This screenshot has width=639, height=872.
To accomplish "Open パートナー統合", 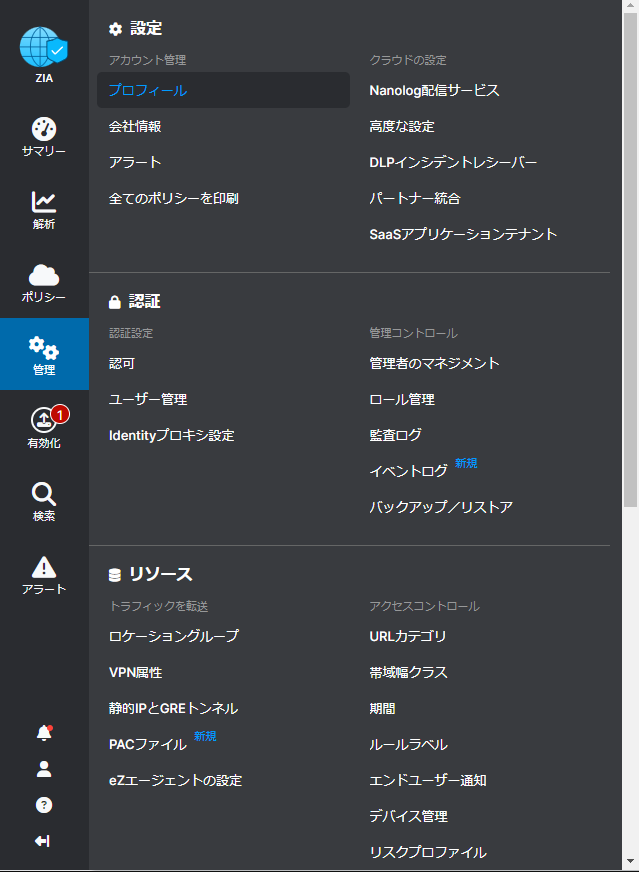I will click(415, 199).
